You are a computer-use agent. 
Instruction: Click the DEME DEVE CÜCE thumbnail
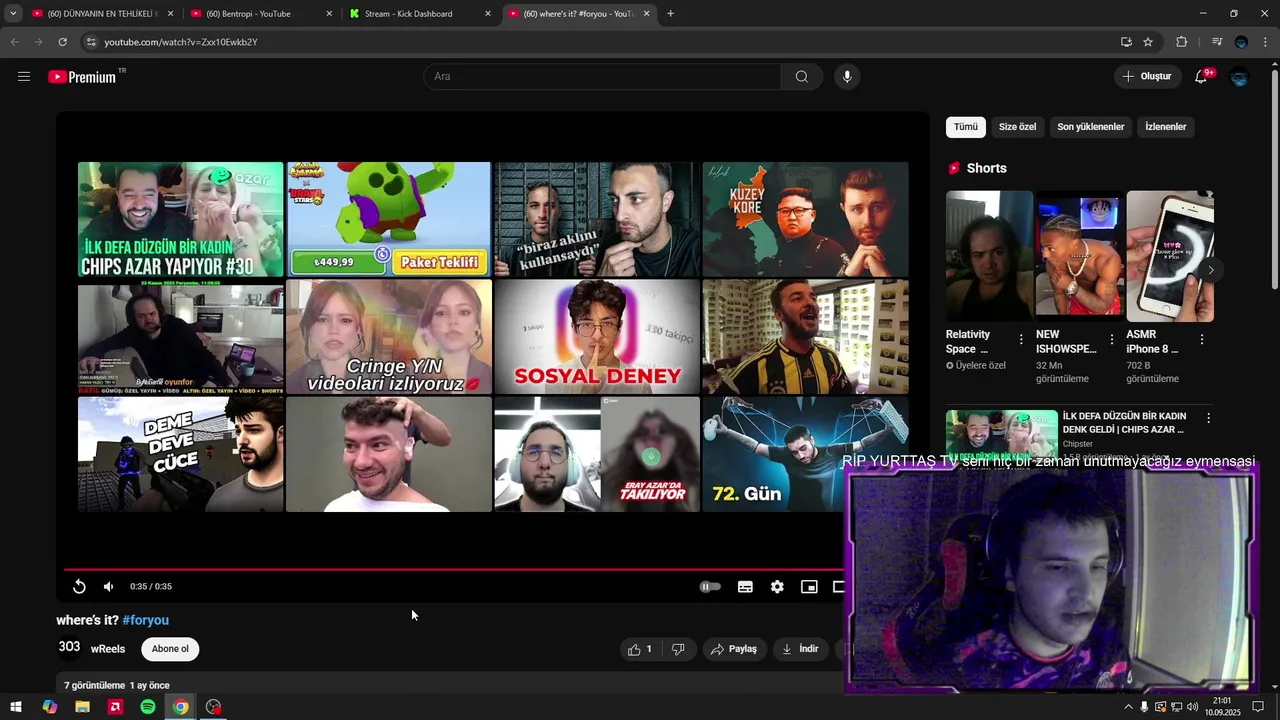(x=180, y=454)
